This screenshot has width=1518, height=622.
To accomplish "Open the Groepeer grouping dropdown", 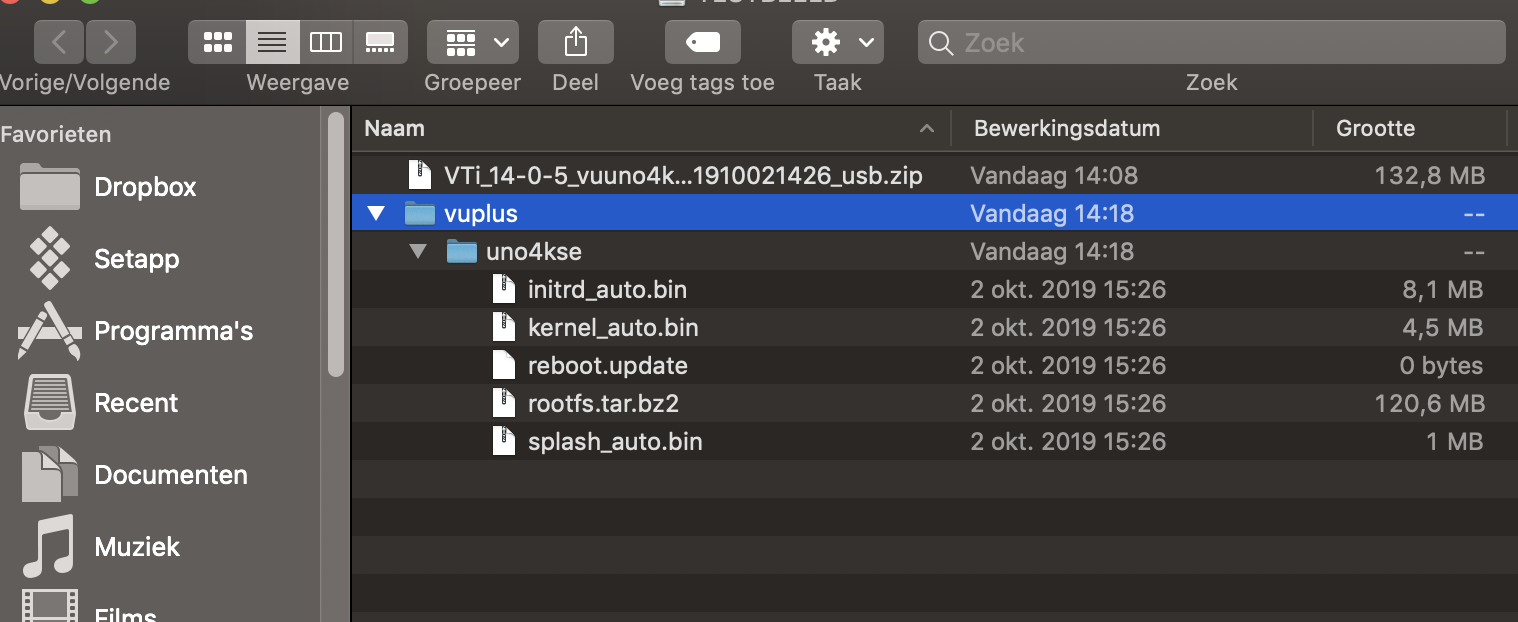I will [x=472, y=42].
